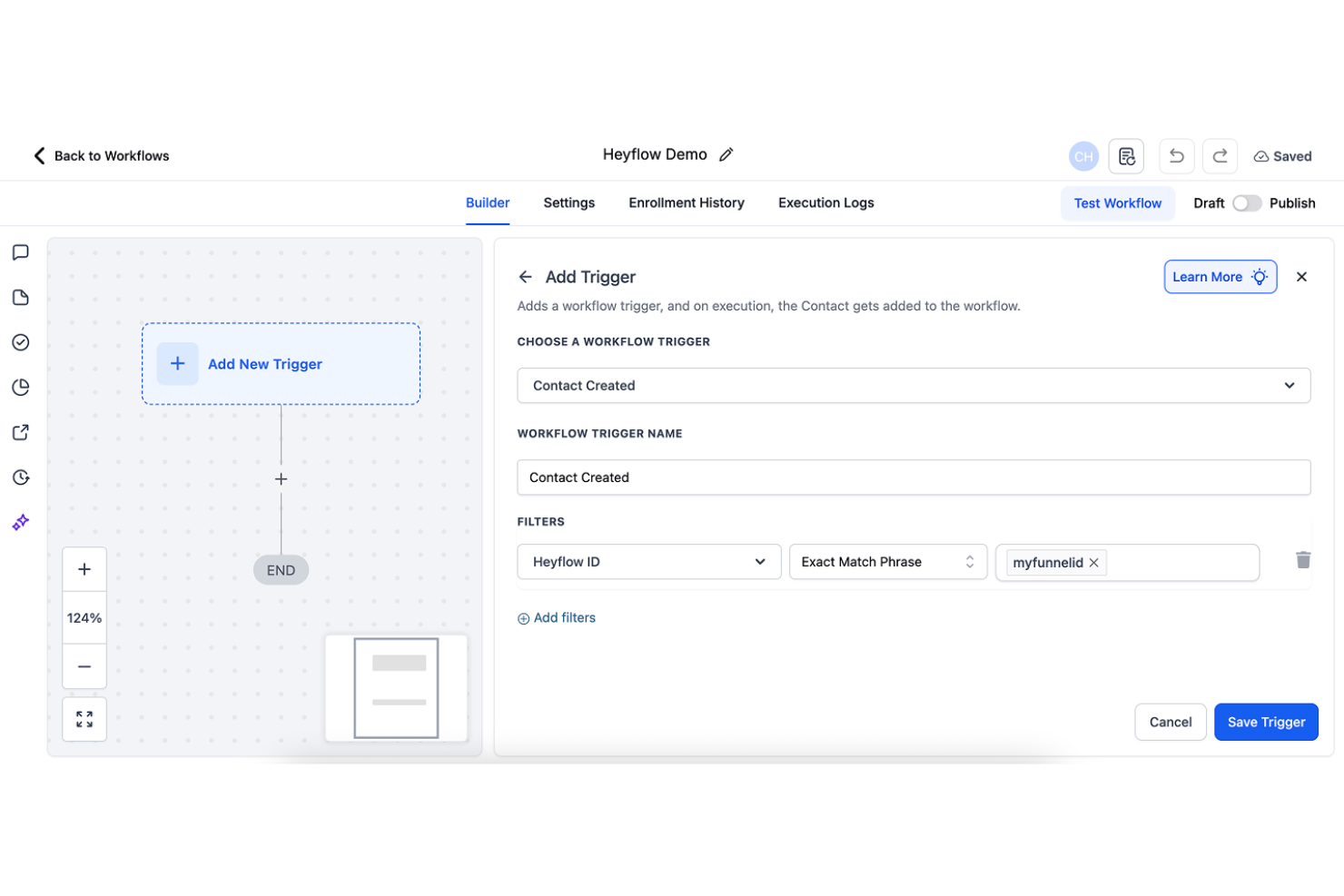
Task: Click the canvas minimap thumbnail
Action: (396, 688)
